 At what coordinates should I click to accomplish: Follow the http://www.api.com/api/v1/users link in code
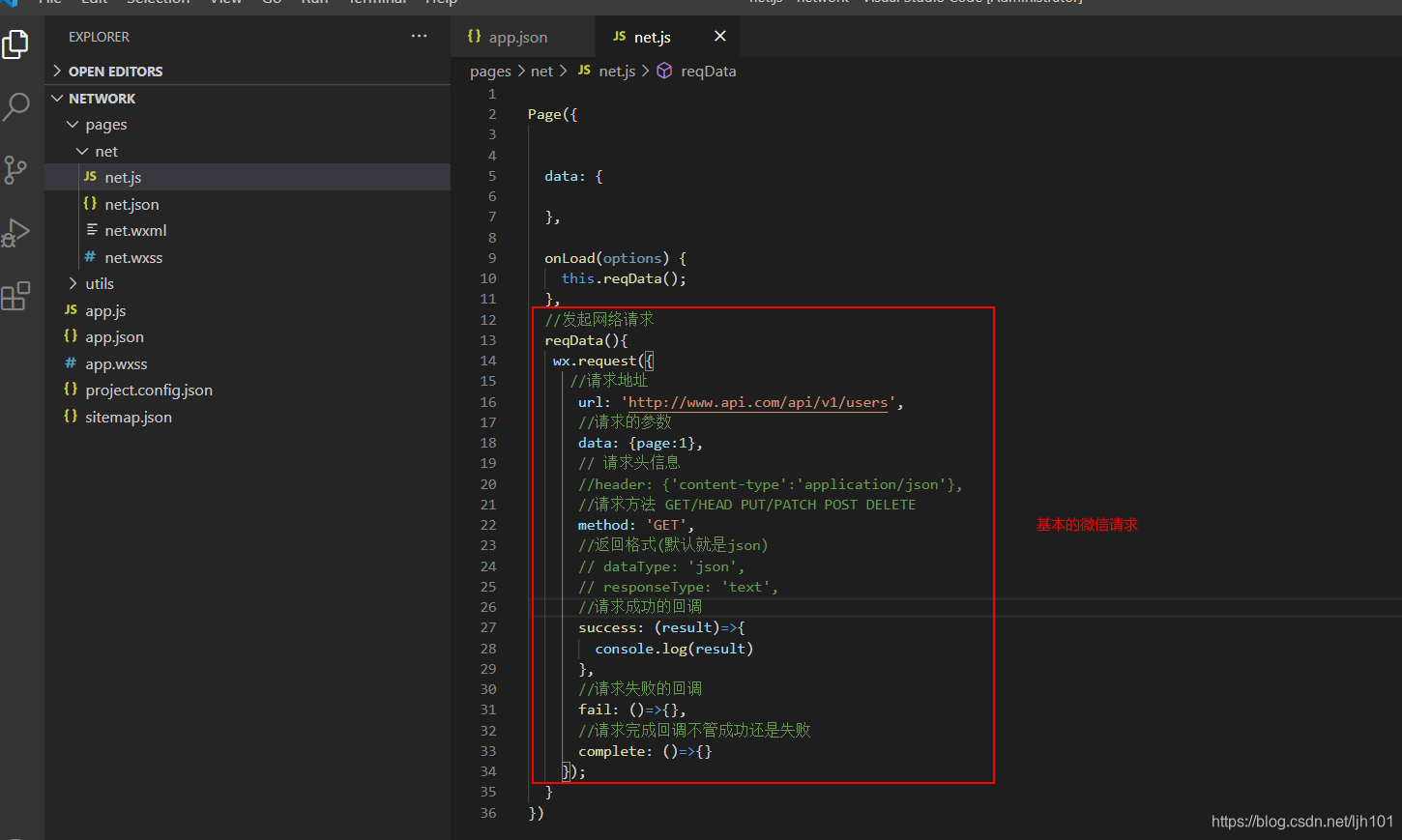tap(758, 403)
